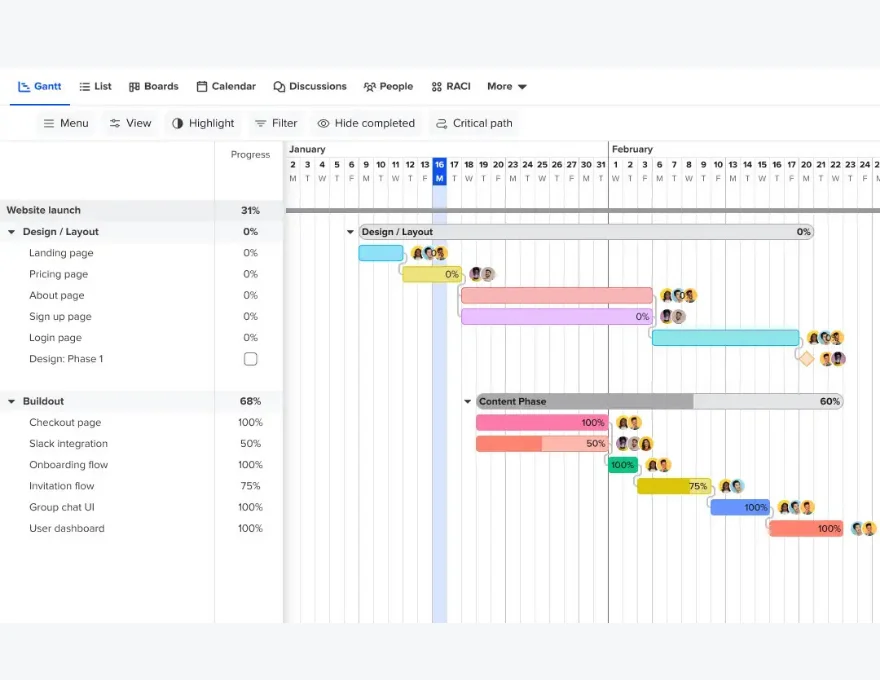880x680 pixels.
Task: Open the Filter icon in toolbar
Action: (x=260, y=123)
